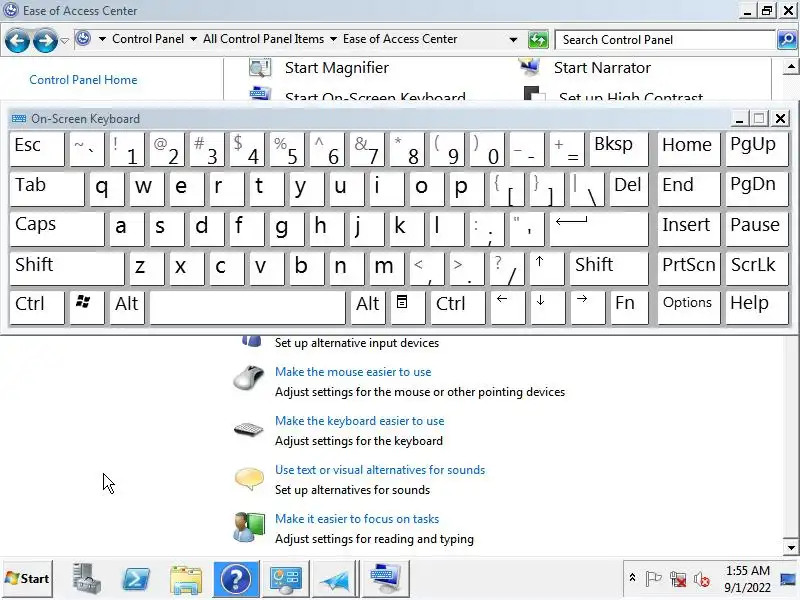
Task: Launch Start Narrator icon
Action: pos(529,67)
